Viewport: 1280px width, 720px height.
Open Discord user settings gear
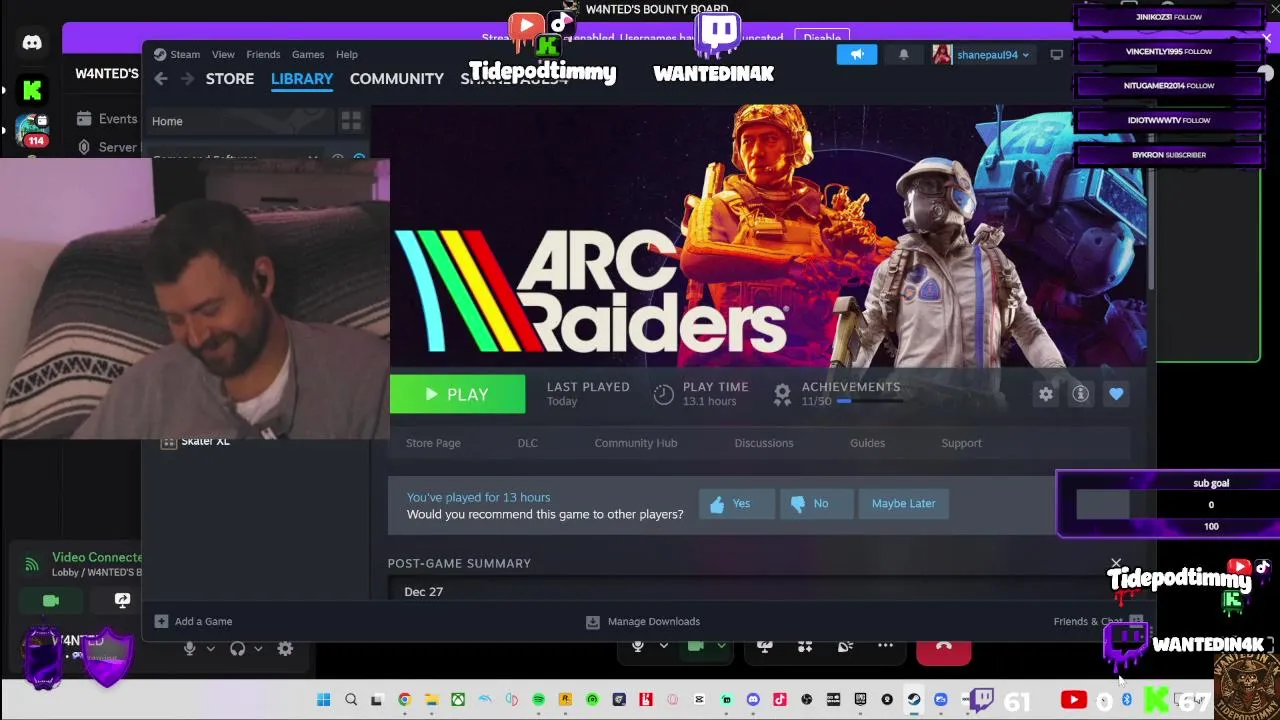pos(285,649)
